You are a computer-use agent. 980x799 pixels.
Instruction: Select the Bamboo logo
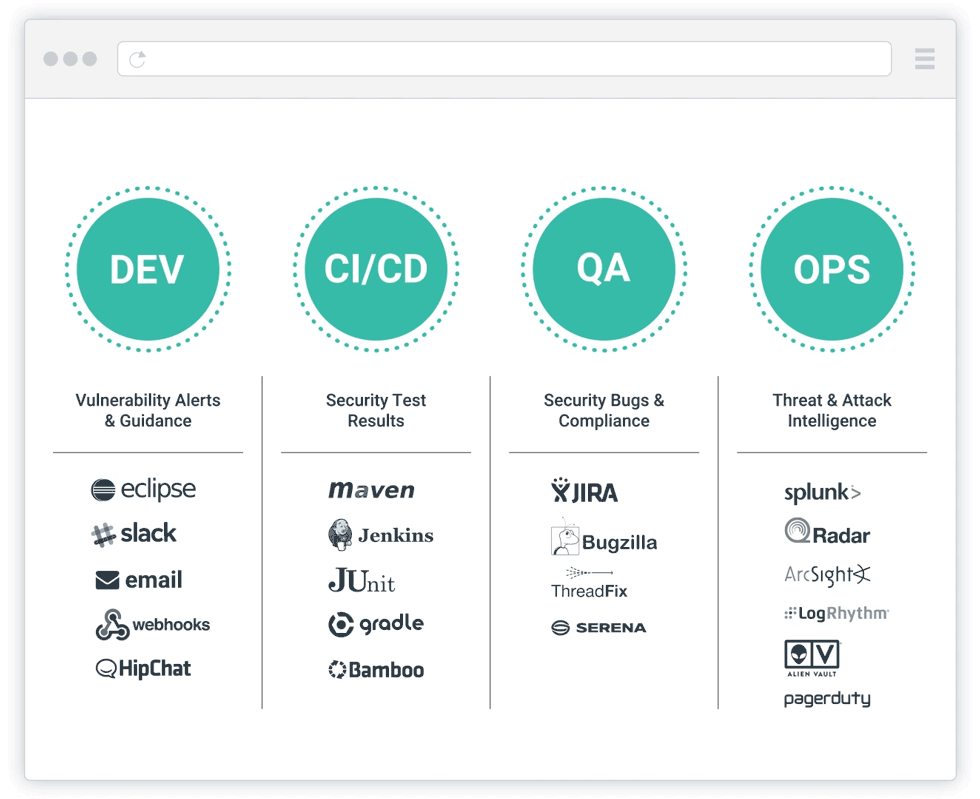tap(376, 670)
